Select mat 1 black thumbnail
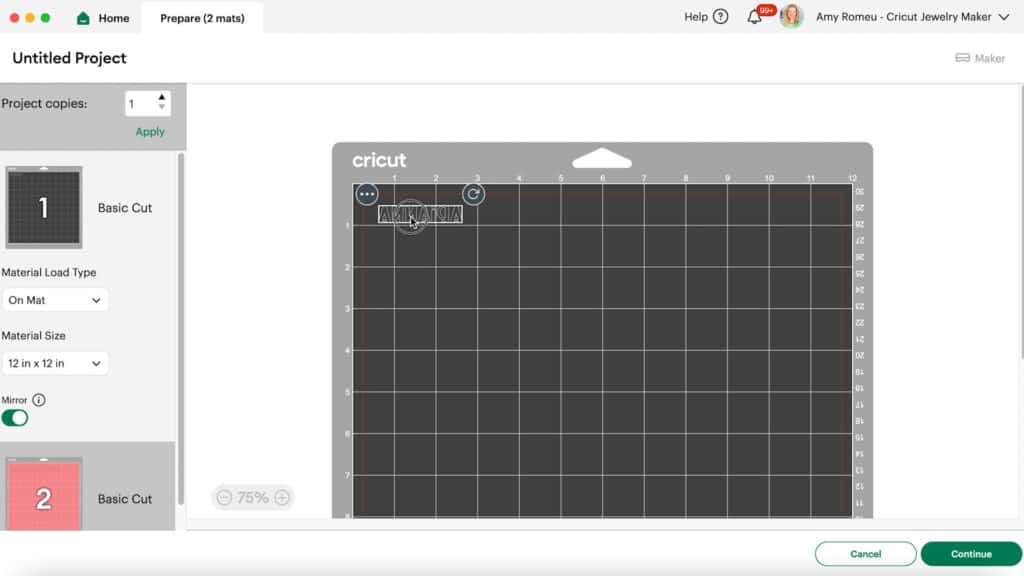The height and width of the screenshot is (576, 1024). click(44, 208)
